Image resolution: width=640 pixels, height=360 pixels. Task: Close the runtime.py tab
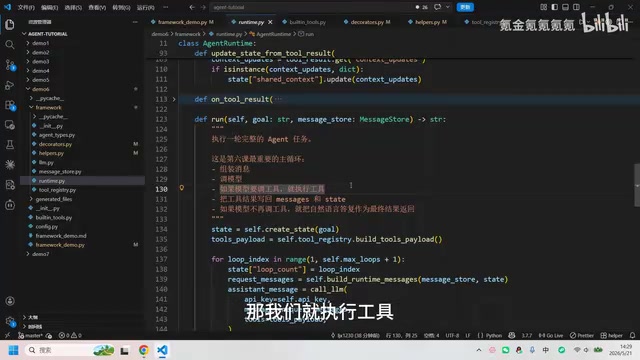[270, 22]
